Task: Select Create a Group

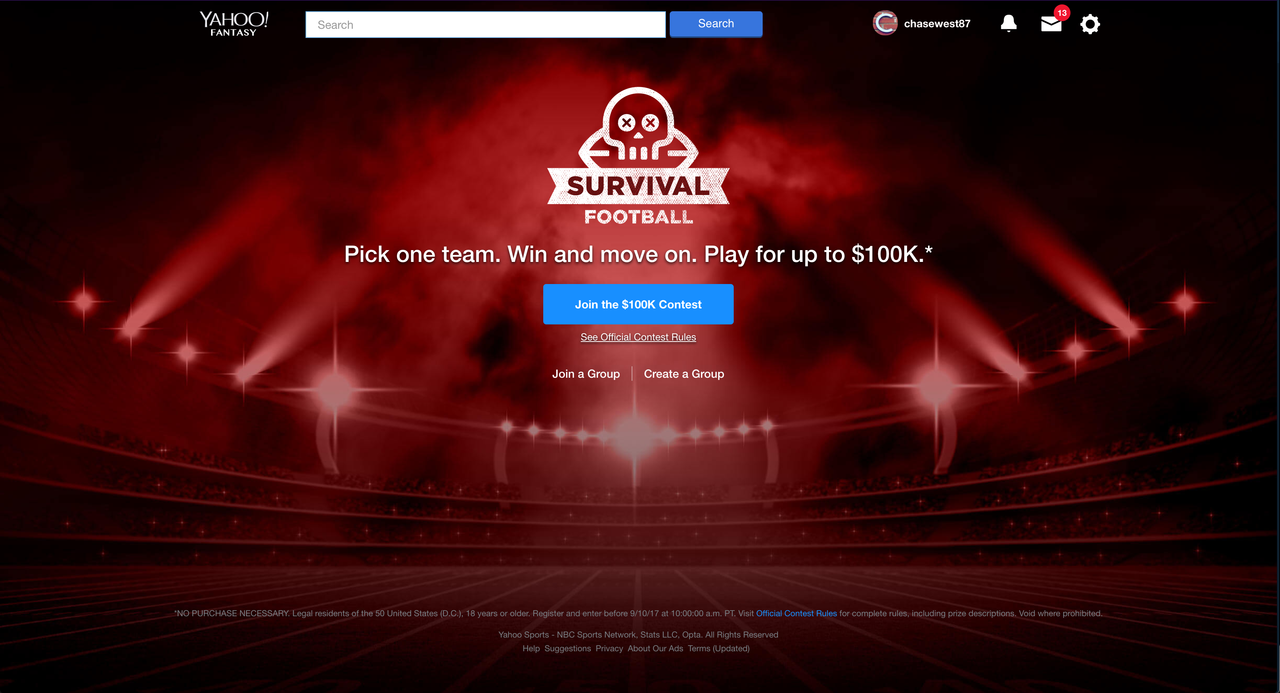Action: [684, 374]
